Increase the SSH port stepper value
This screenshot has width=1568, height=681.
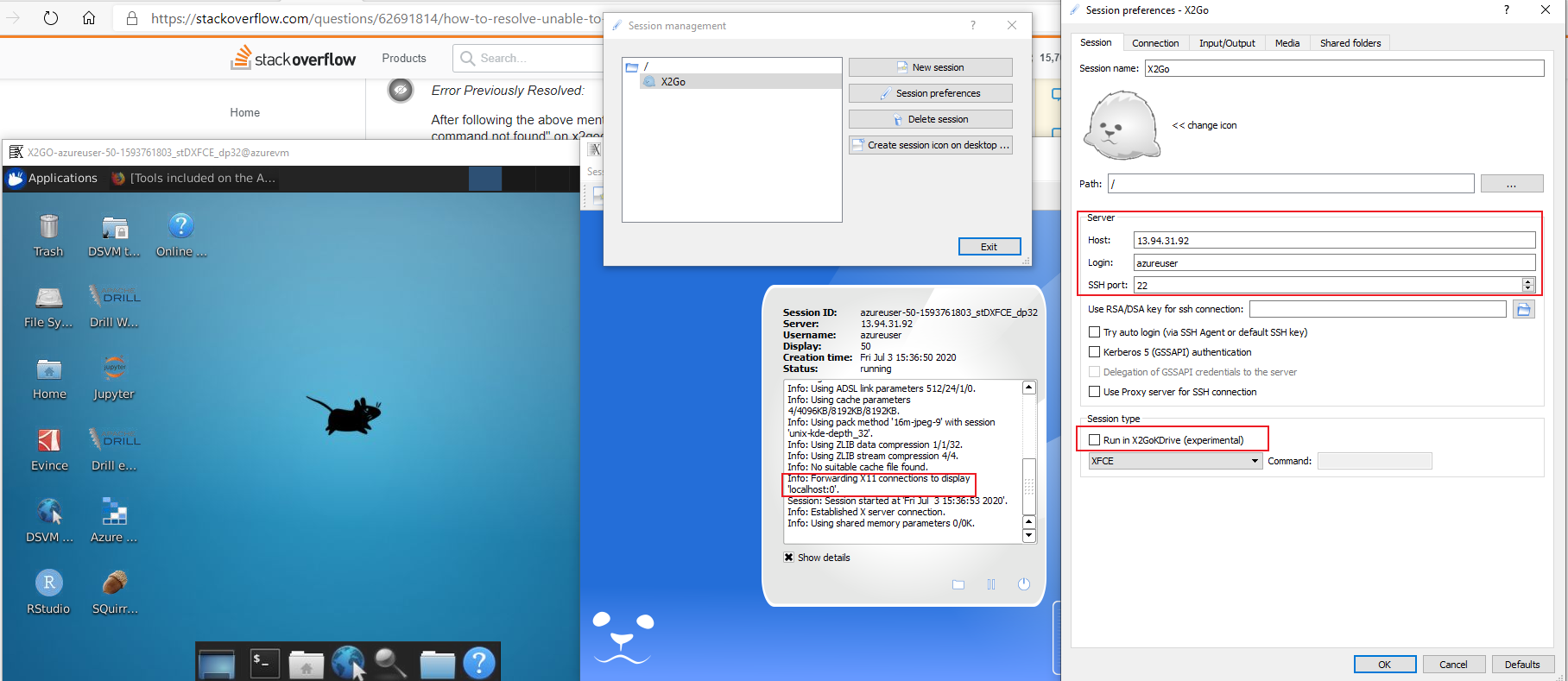click(x=1528, y=281)
